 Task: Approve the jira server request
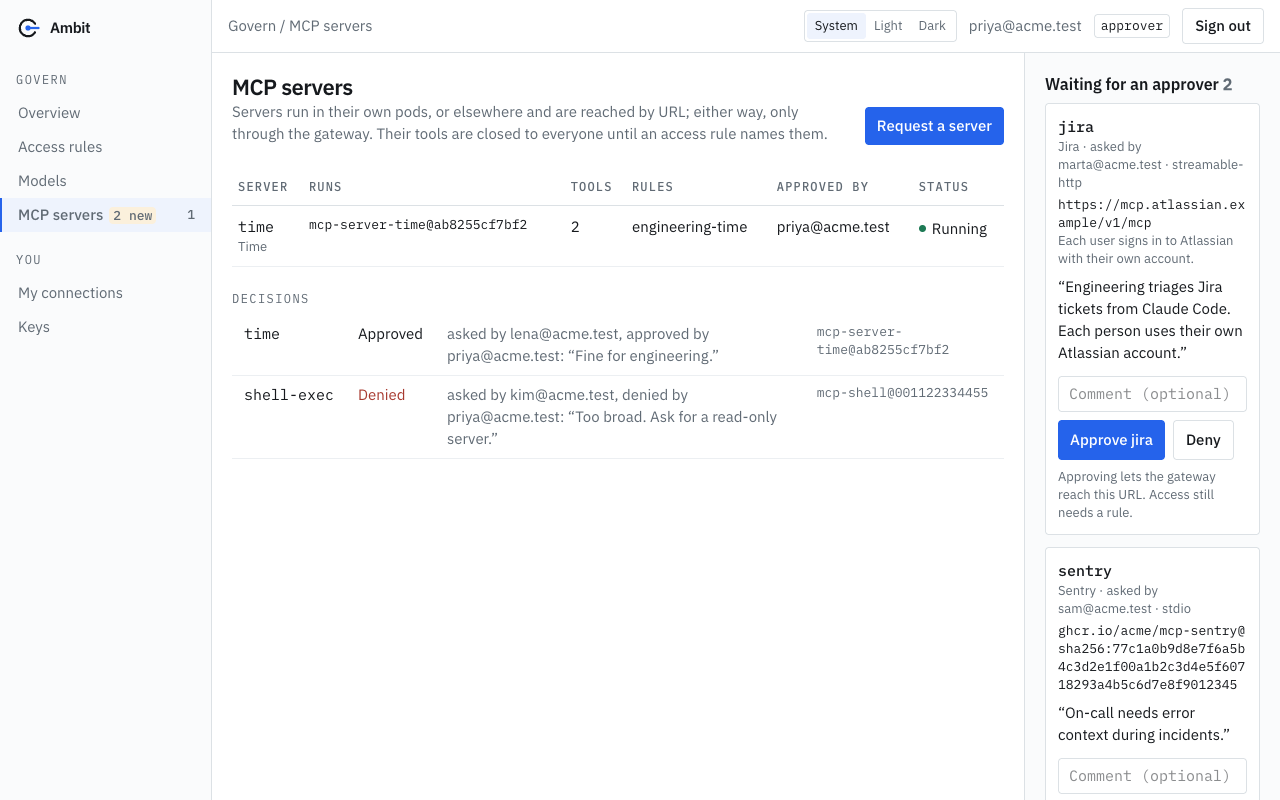pyautogui.click(x=1111, y=440)
